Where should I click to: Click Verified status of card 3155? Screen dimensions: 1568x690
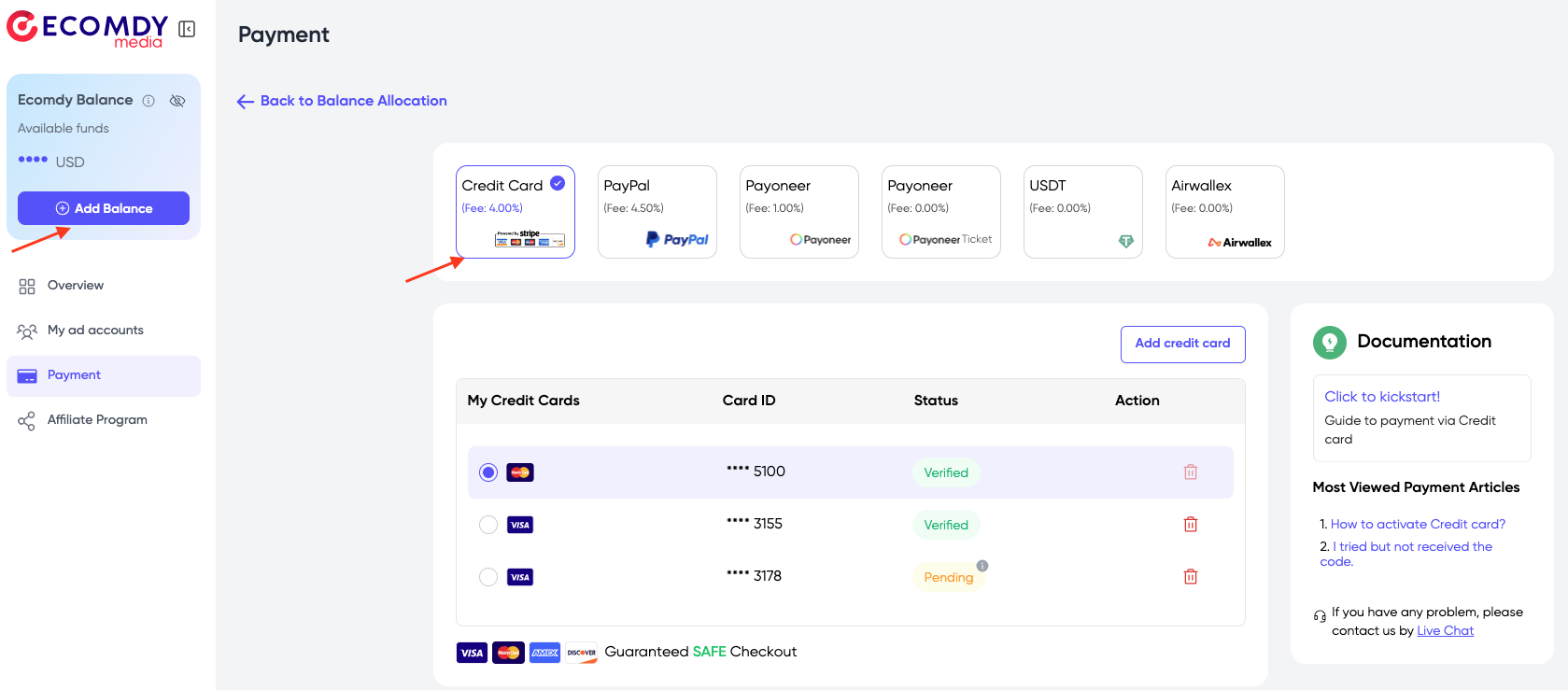(946, 525)
